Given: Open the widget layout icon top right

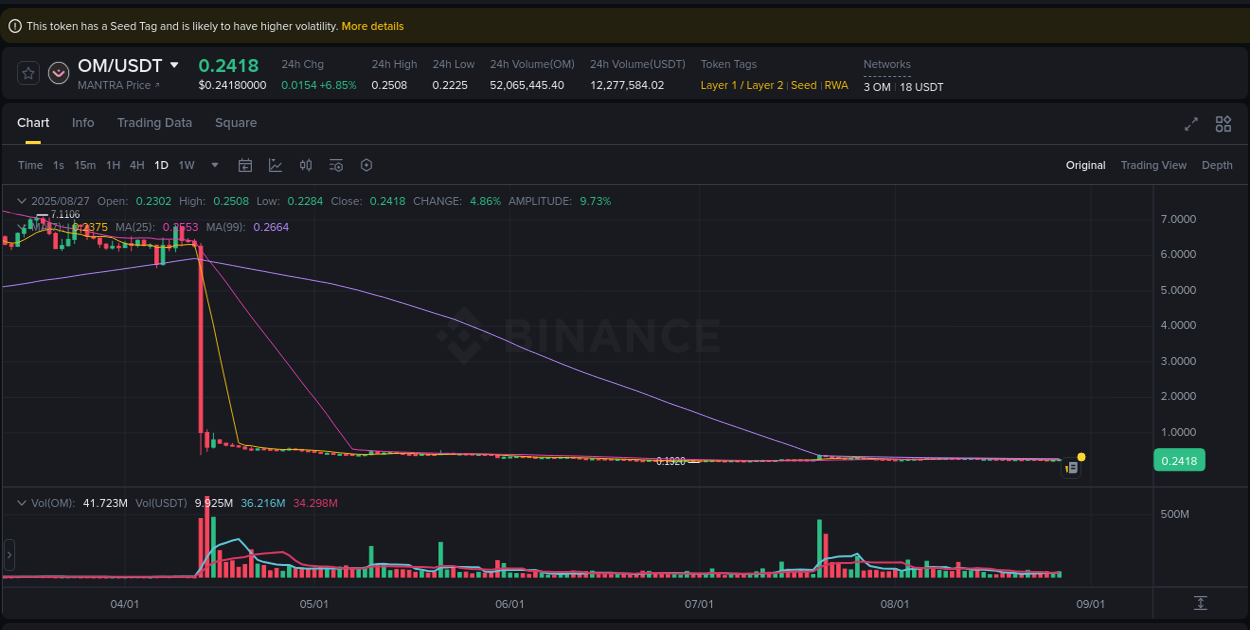Looking at the screenshot, I should coord(1223,124).
